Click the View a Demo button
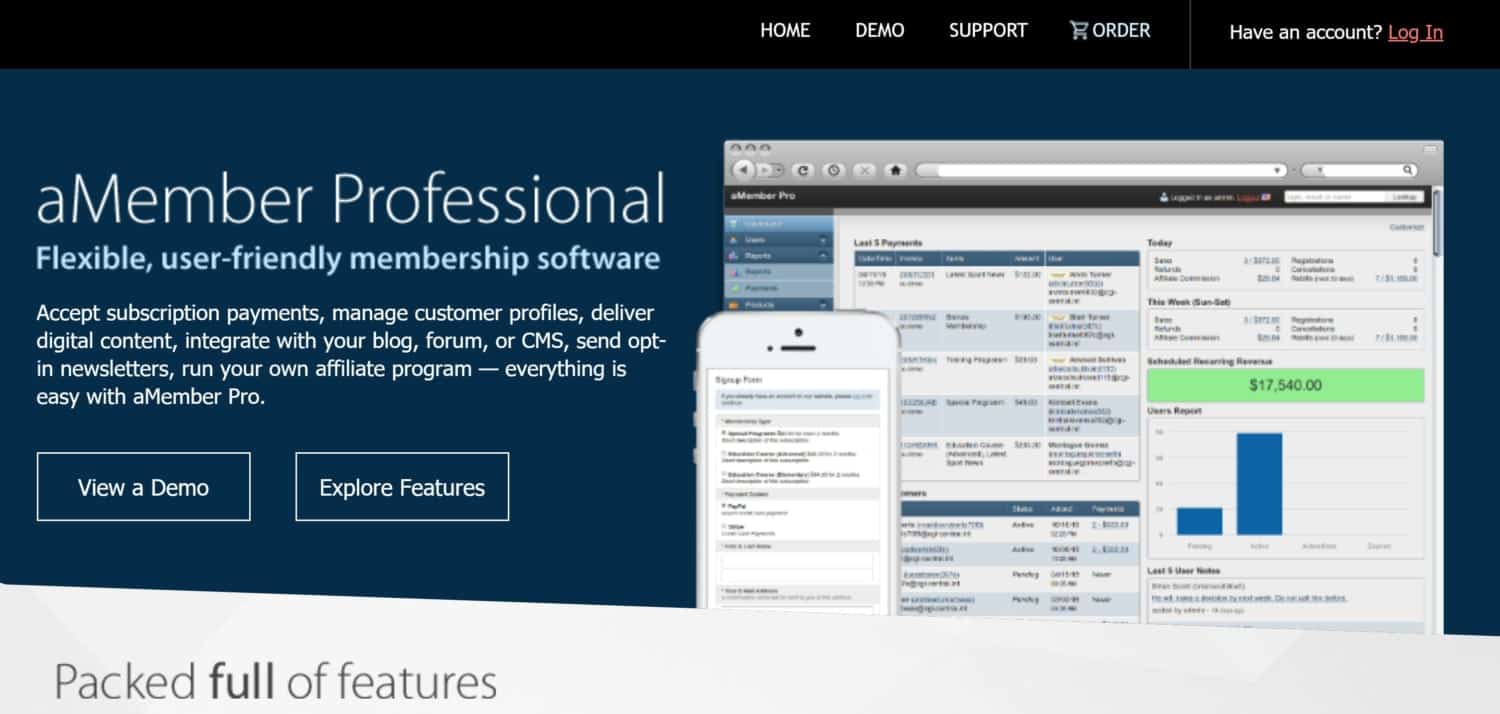The width and height of the screenshot is (1500, 714). tap(144, 487)
